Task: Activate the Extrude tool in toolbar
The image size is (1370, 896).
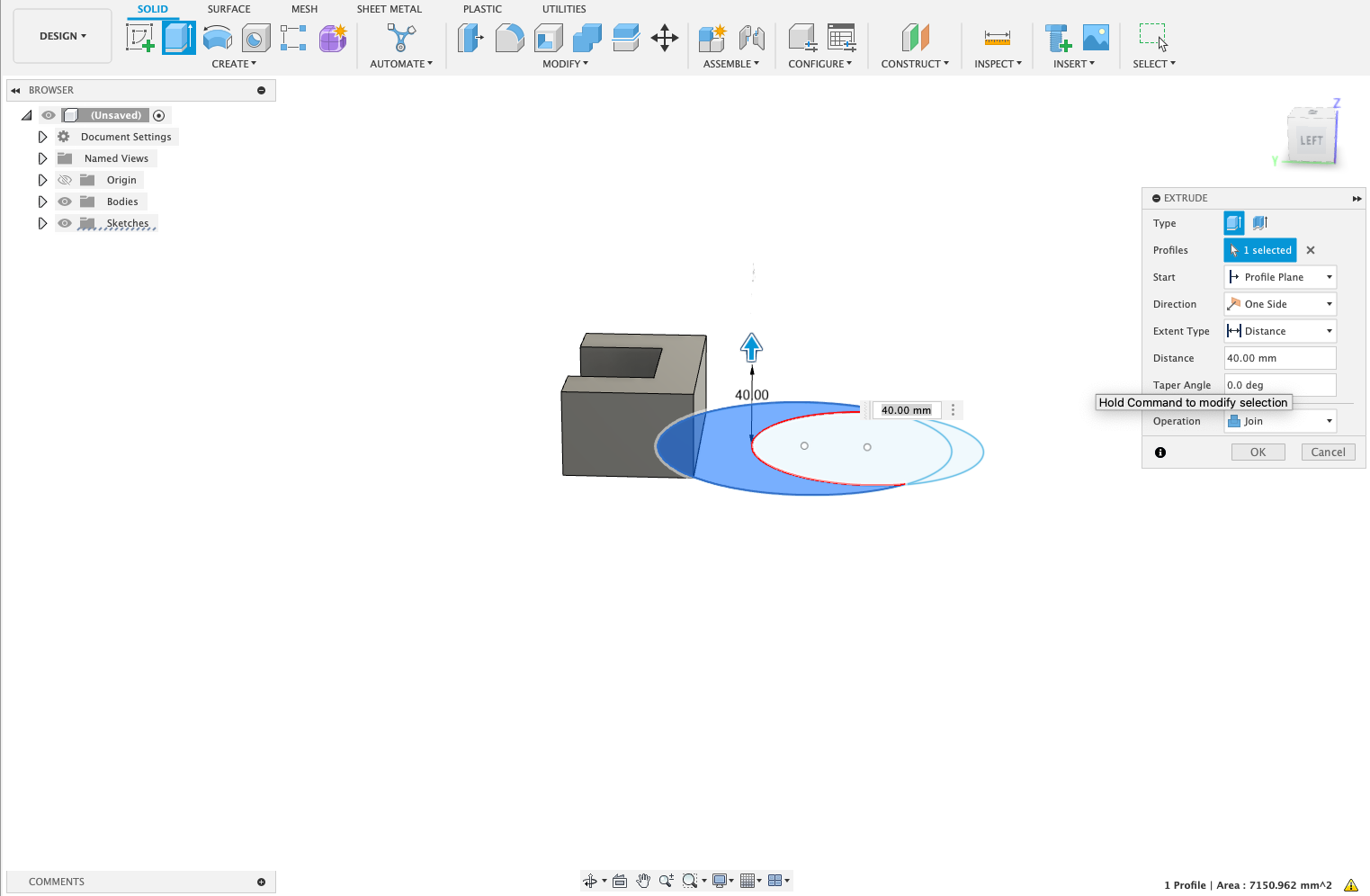Action: tap(179, 38)
